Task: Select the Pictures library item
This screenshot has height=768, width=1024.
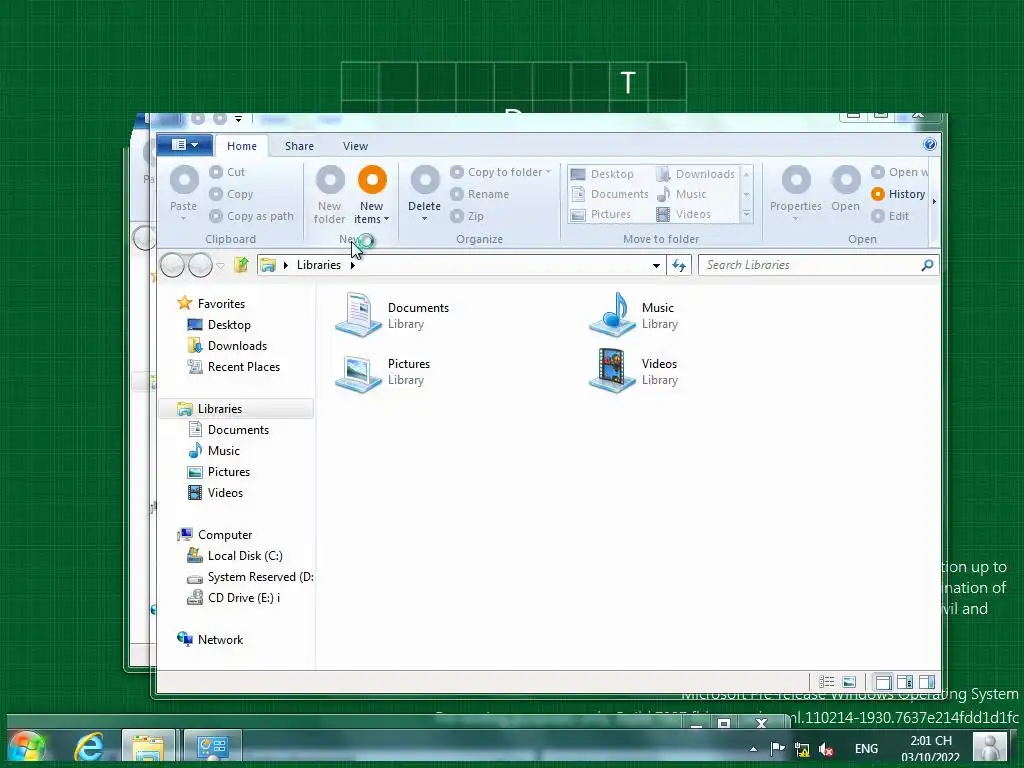Action: (x=383, y=371)
